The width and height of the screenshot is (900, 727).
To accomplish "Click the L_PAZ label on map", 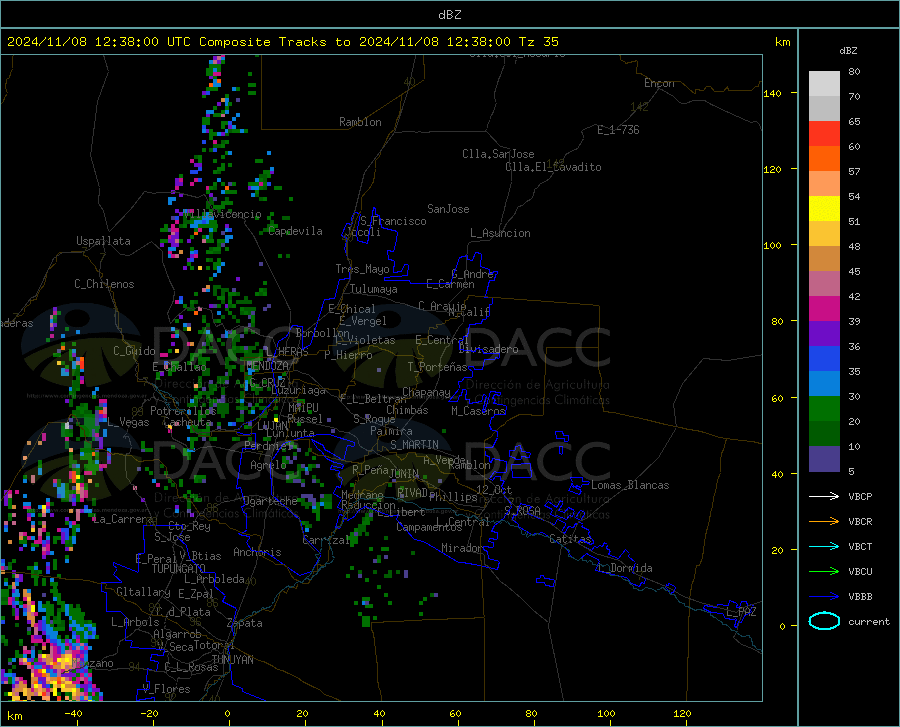I will pyautogui.click(x=741, y=612).
